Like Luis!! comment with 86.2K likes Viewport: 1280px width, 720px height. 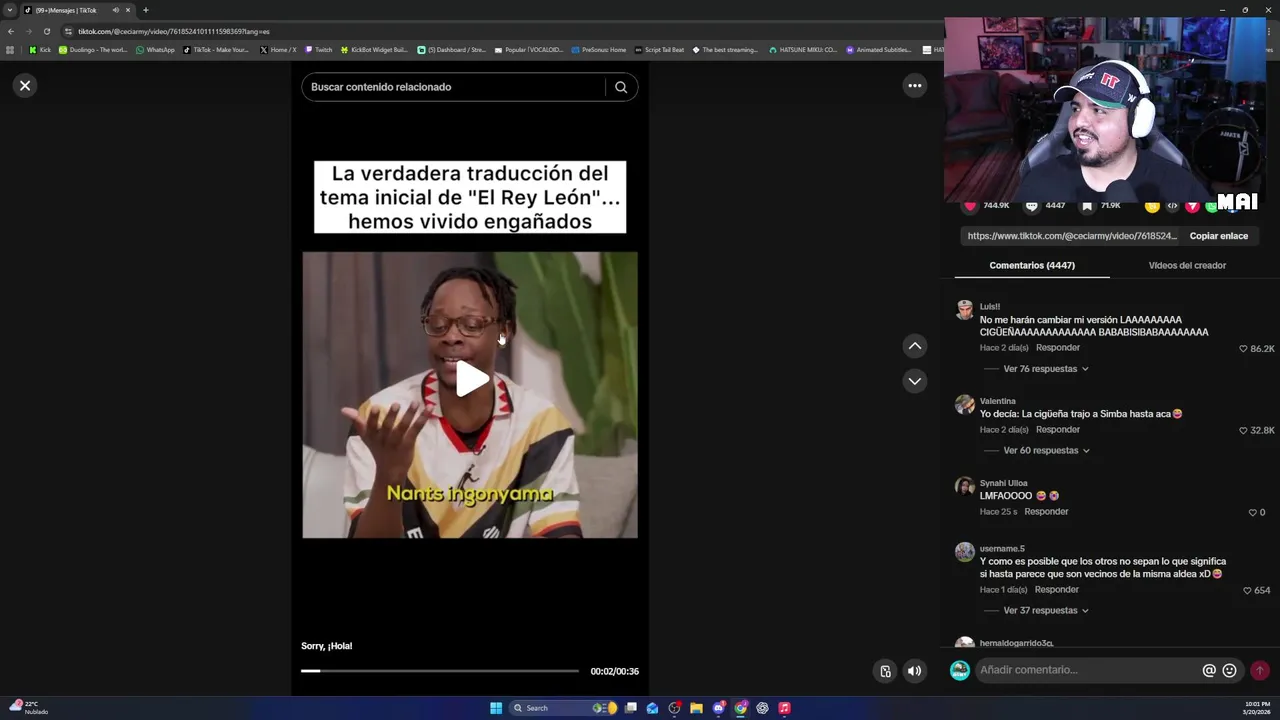pos(1243,349)
